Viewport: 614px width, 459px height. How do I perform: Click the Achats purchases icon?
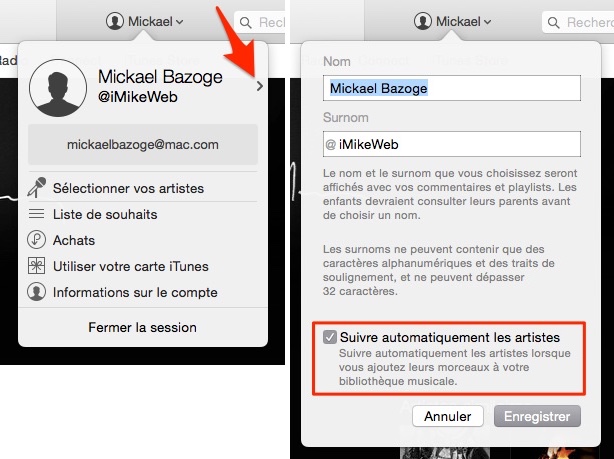point(36,240)
